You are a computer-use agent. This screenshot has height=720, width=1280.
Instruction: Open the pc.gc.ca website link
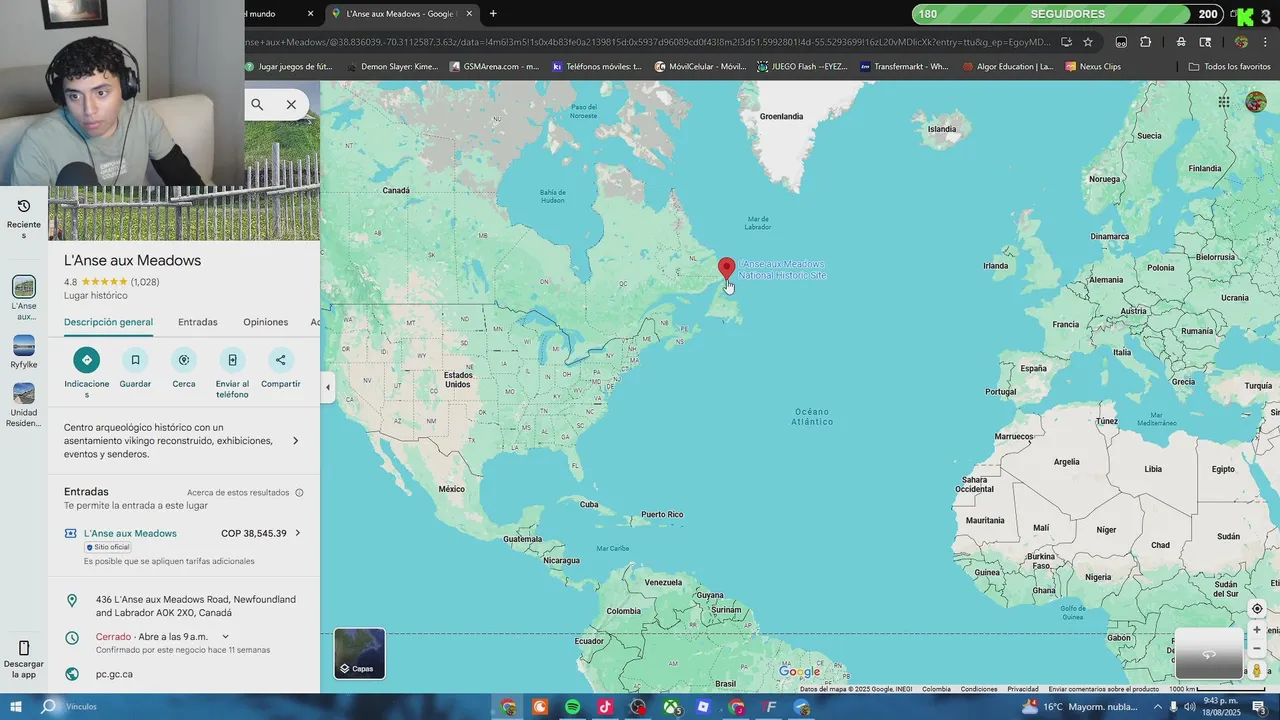tap(114, 674)
